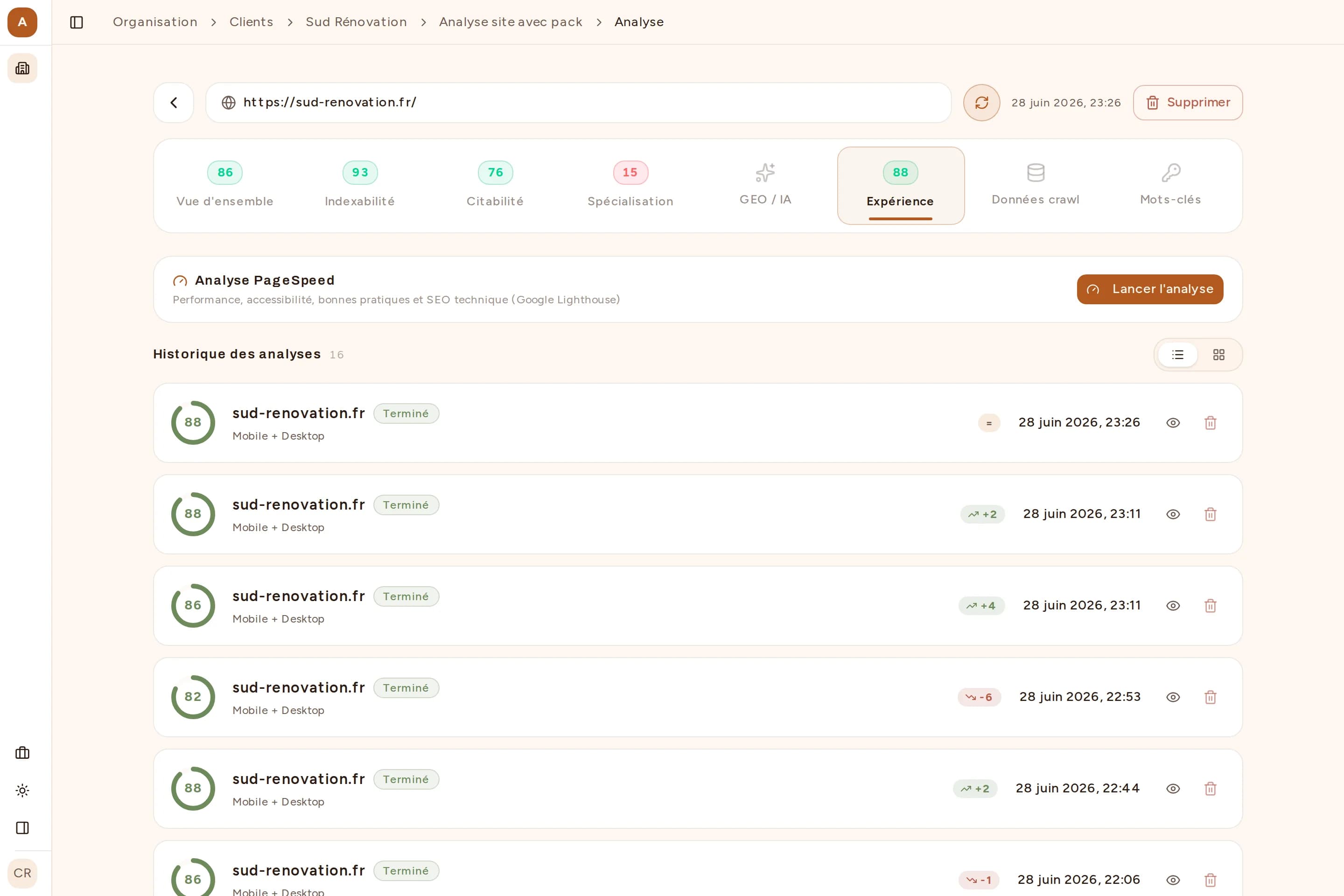
Task: Click the 93 Indexabilité score badge
Action: coord(360,173)
